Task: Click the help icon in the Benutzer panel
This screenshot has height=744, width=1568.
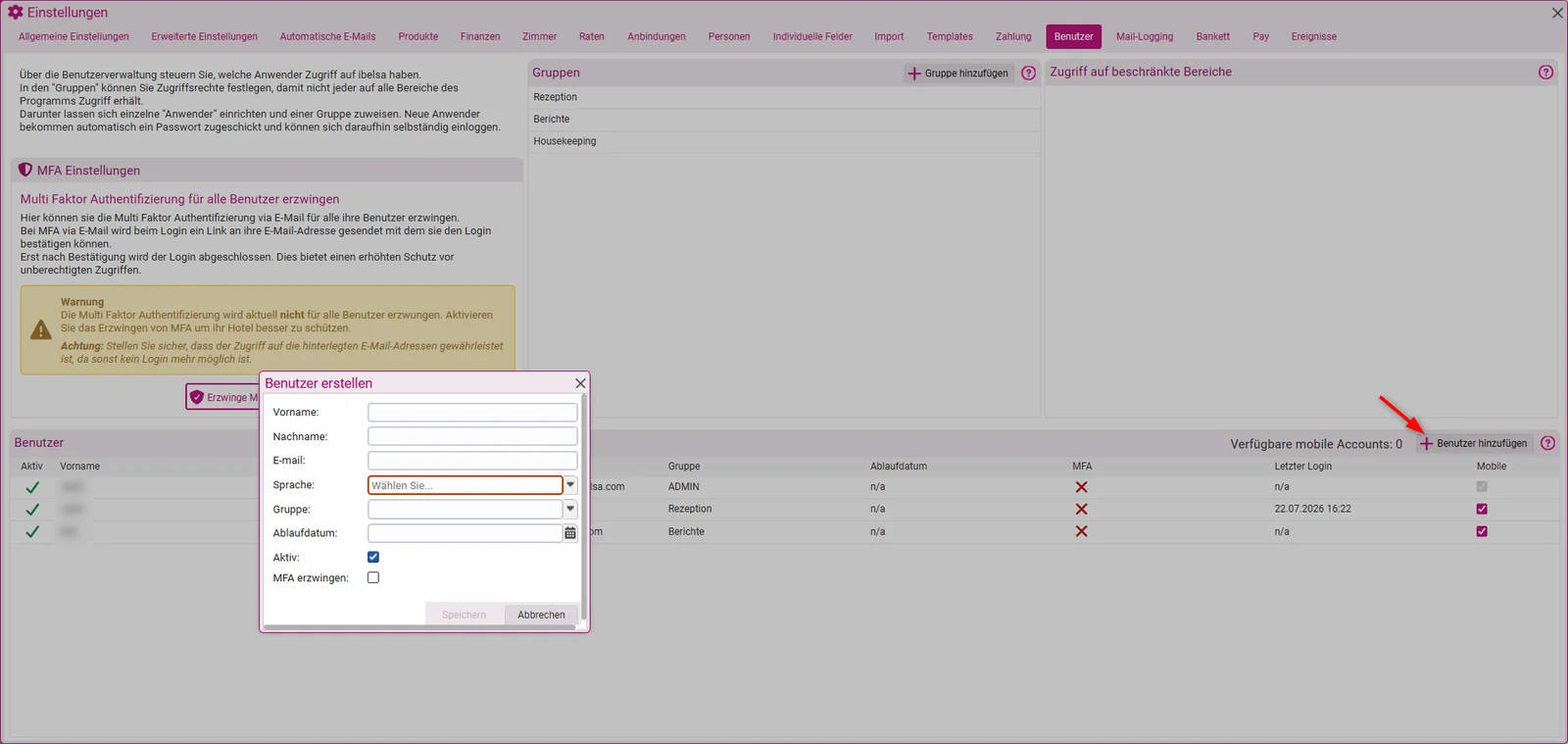Action: point(1547,443)
